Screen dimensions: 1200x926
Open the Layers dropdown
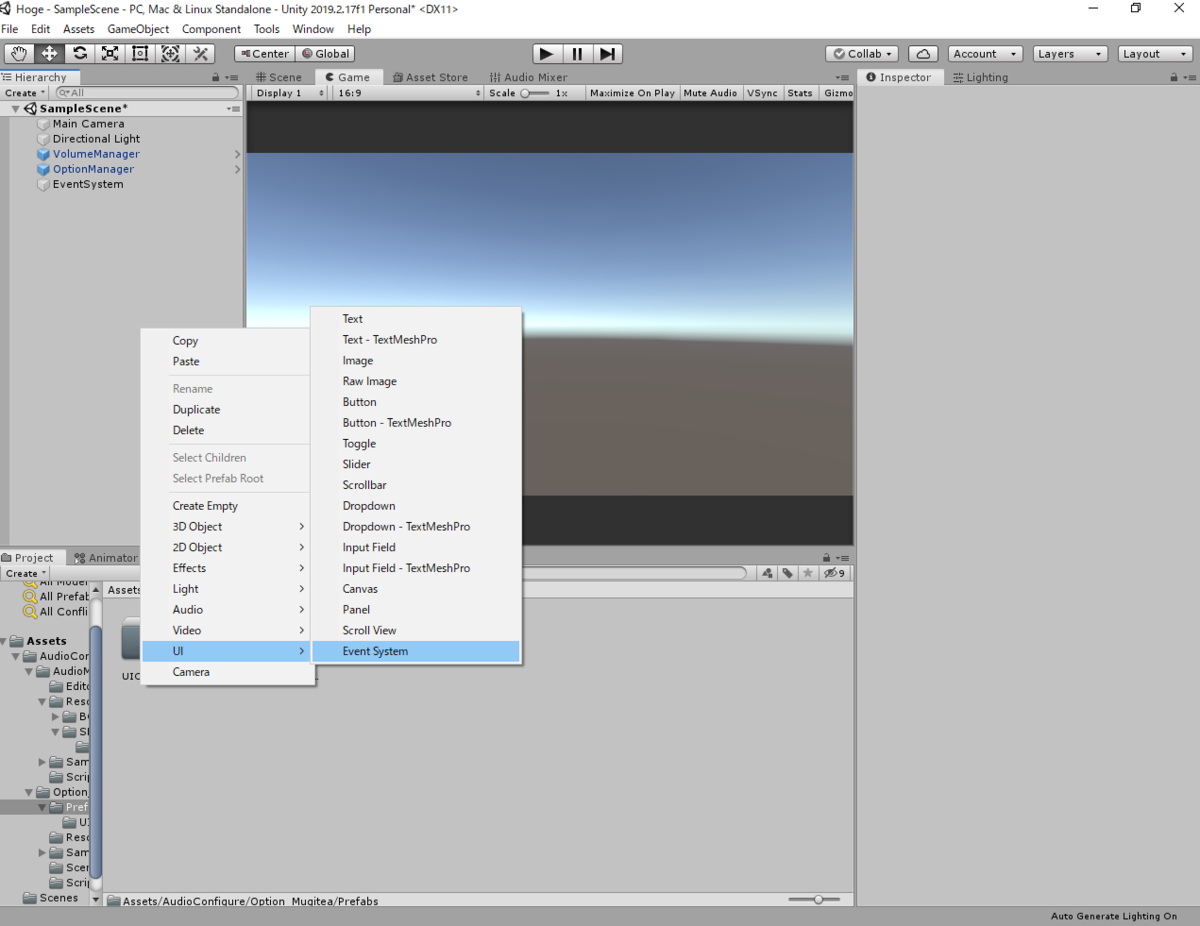pos(1069,53)
